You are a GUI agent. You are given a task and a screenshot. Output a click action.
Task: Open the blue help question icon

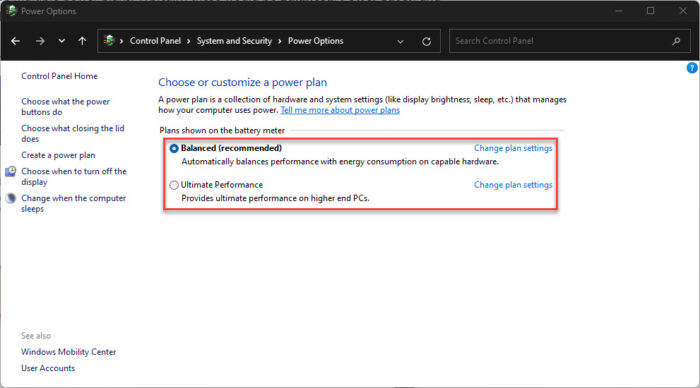click(x=692, y=68)
